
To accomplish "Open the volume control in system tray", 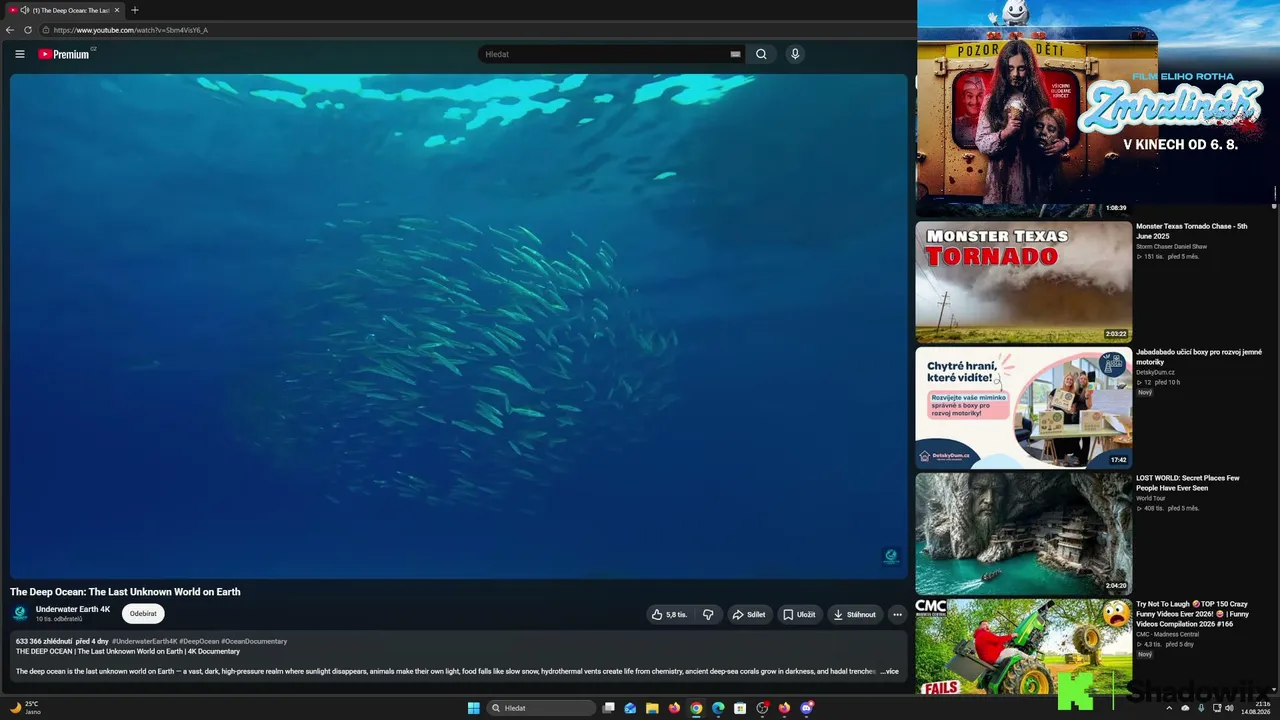I will [1229, 708].
